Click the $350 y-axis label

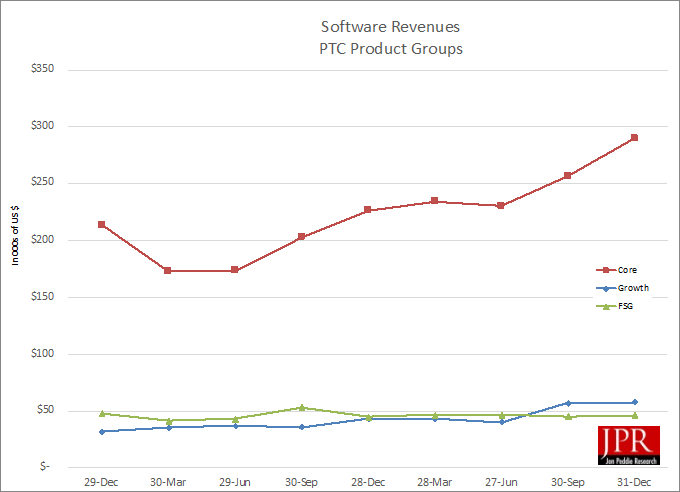click(x=42, y=69)
